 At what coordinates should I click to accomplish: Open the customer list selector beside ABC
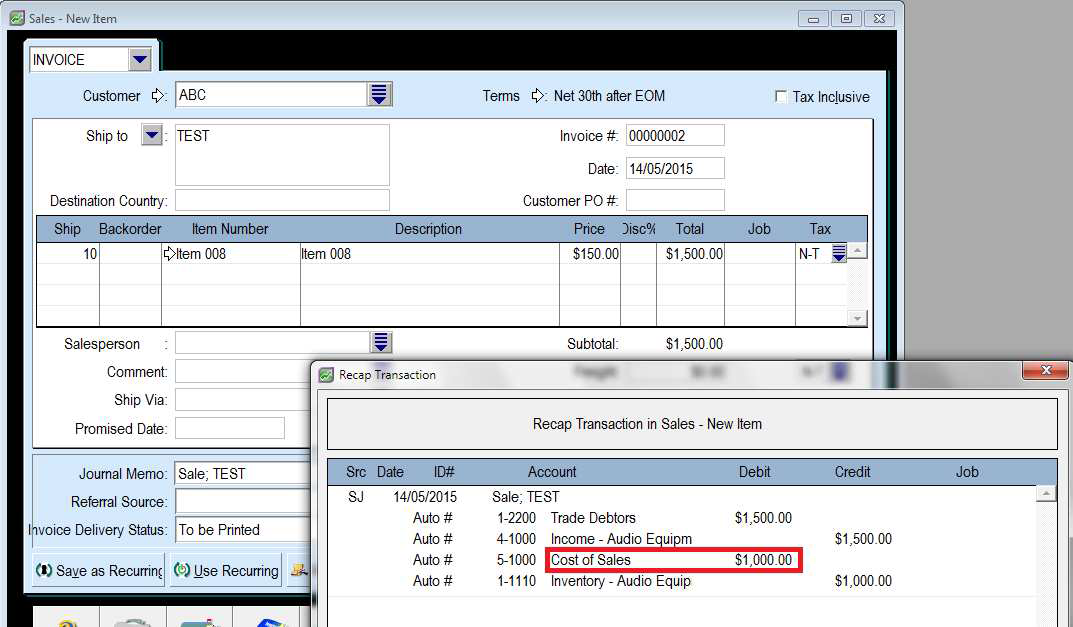tap(379, 95)
